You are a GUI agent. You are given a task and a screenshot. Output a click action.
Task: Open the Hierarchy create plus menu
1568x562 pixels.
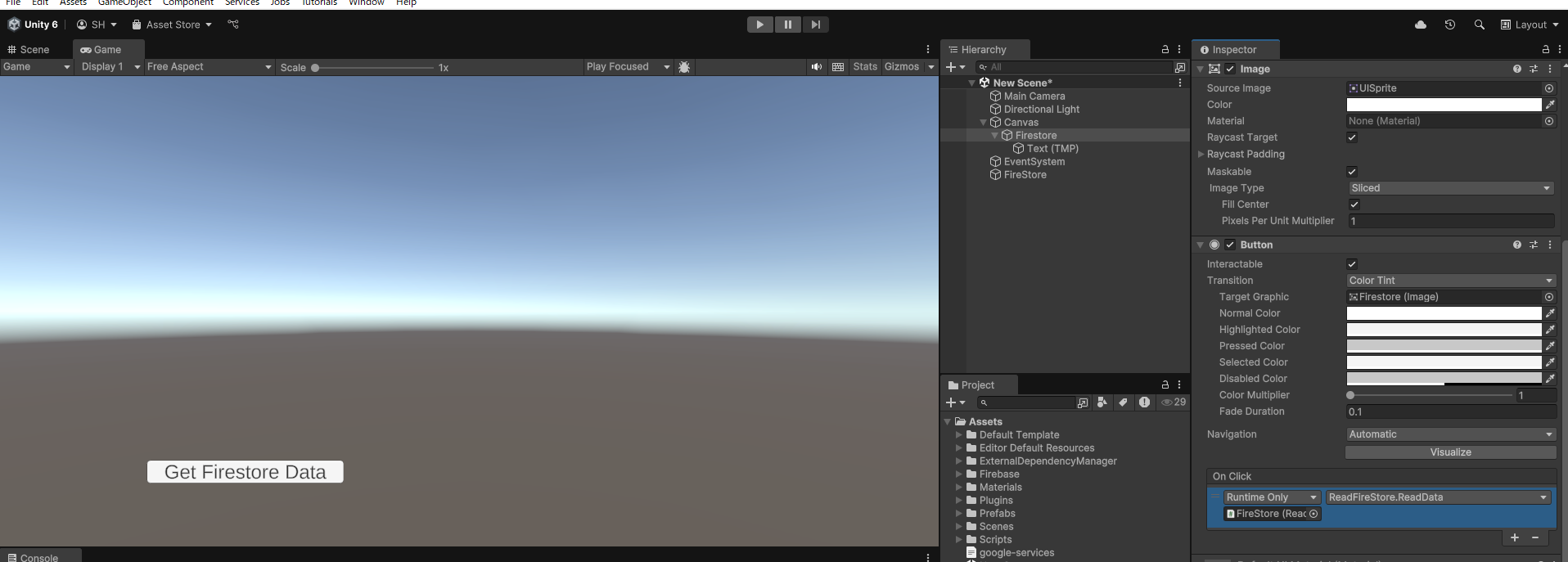[955, 67]
